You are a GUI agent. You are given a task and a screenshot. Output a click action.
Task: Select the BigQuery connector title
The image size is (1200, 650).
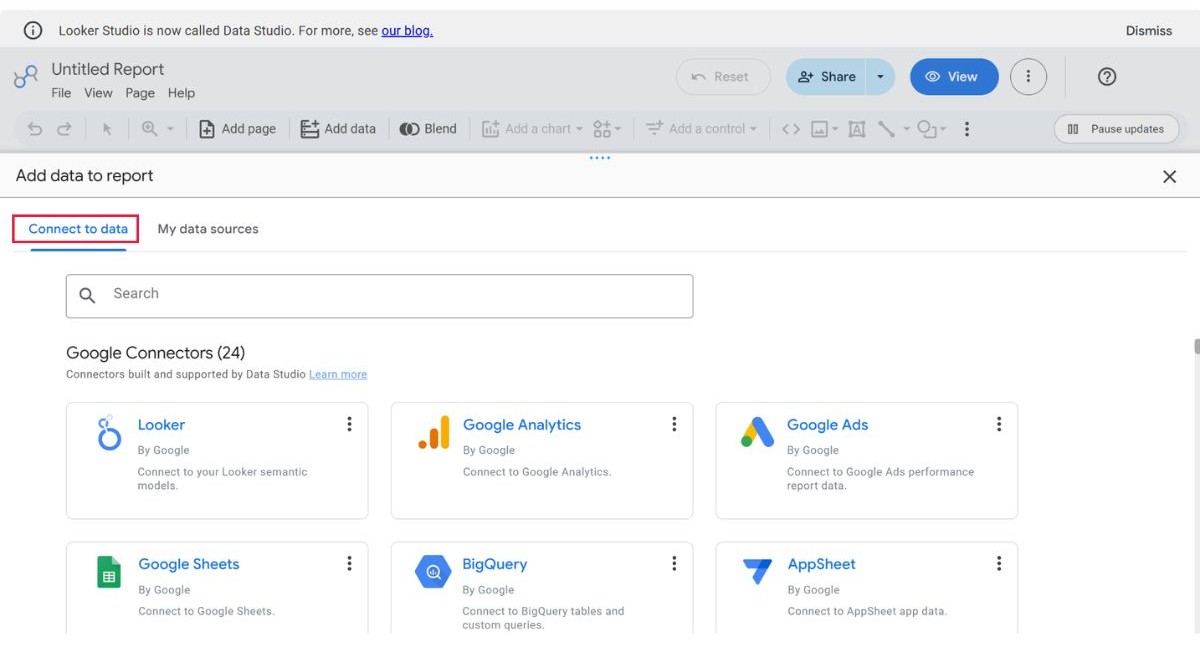(494, 564)
